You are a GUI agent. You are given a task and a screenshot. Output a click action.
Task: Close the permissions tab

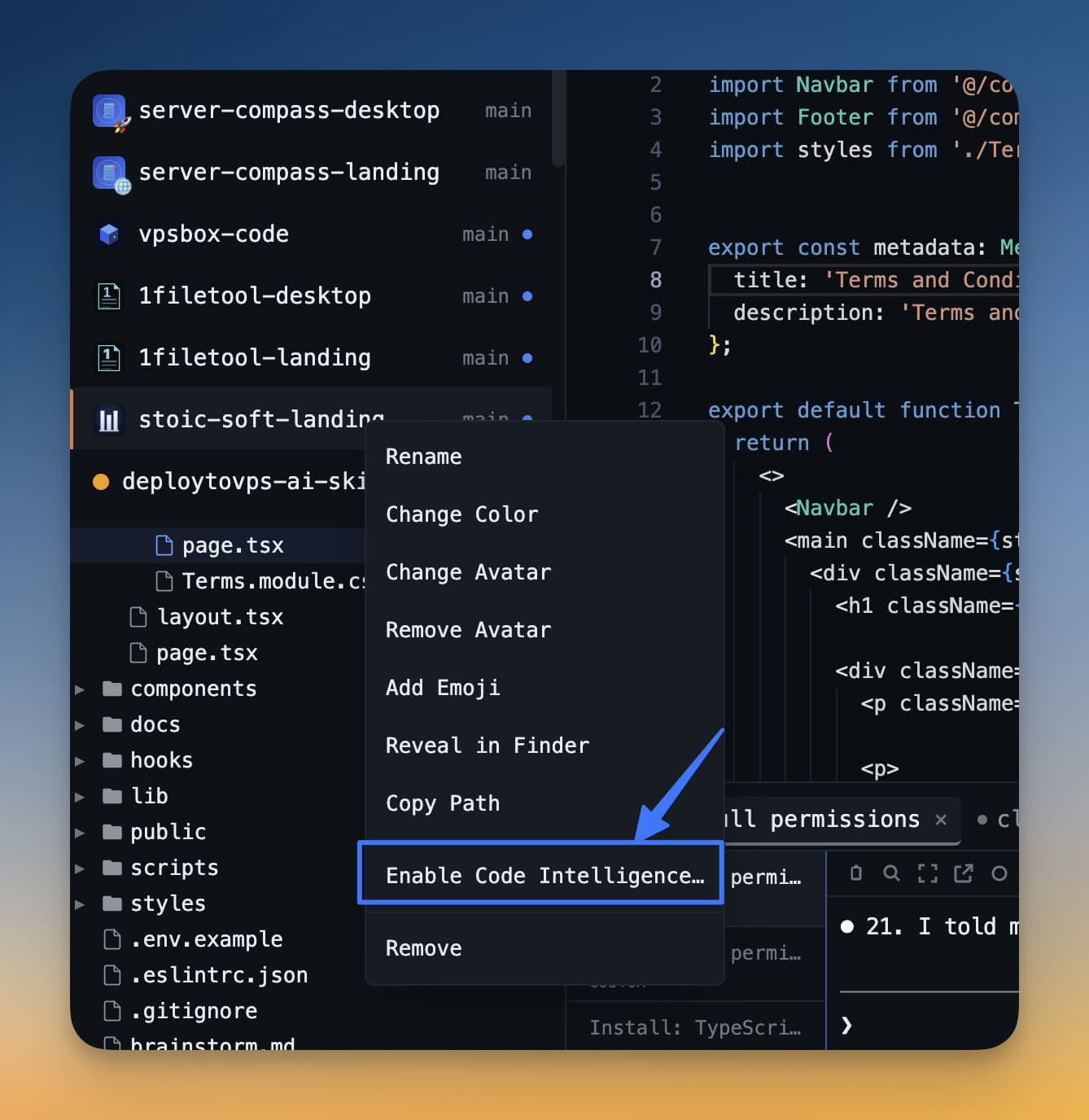click(941, 820)
